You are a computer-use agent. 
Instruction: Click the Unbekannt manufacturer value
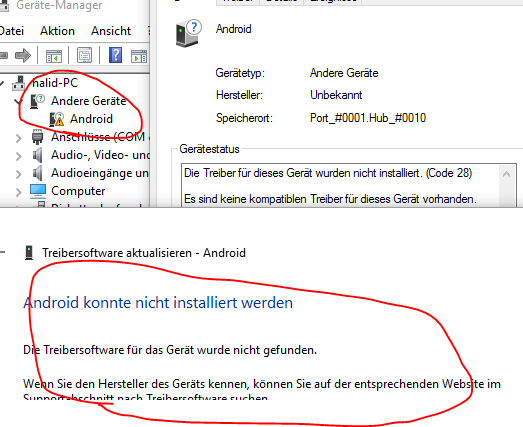[x=336, y=95]
